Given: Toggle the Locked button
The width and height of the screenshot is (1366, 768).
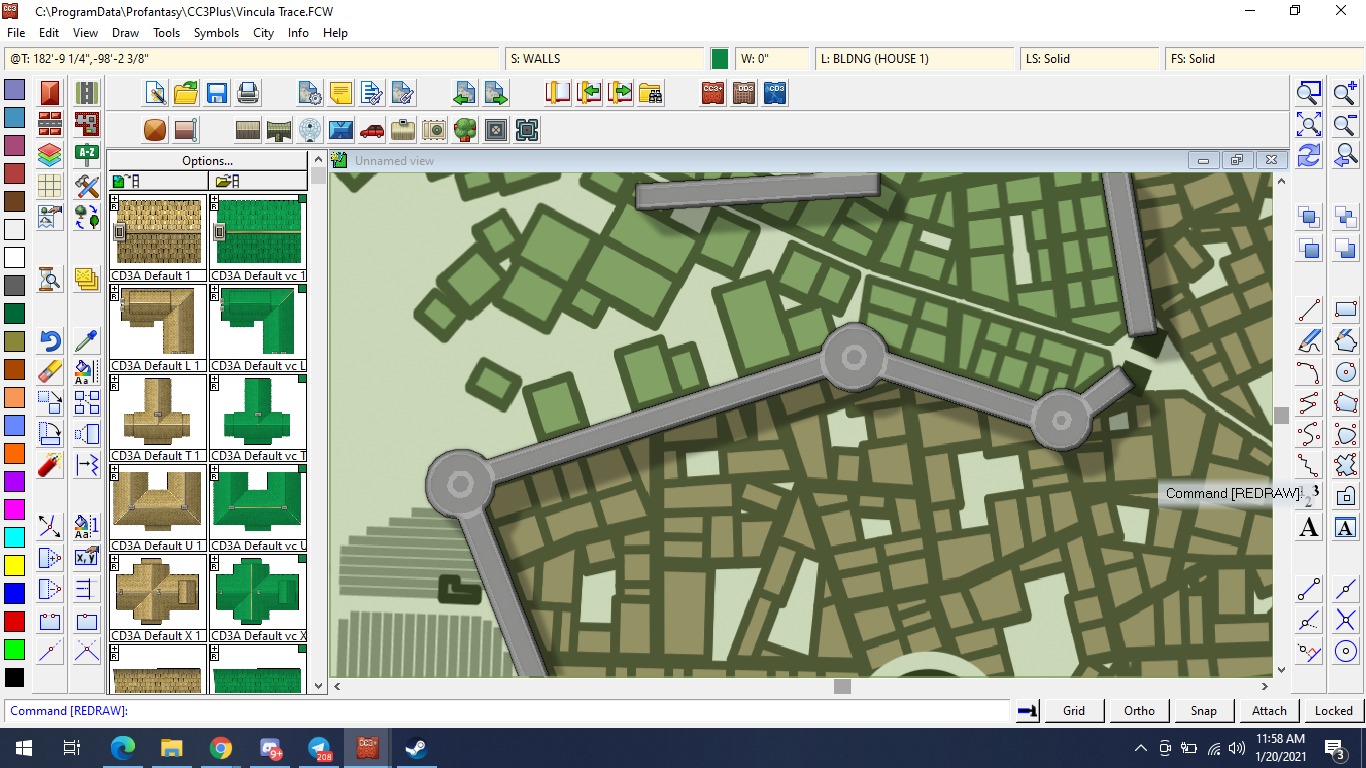Looking at the screenshot, I should (x=1334, y=711).
